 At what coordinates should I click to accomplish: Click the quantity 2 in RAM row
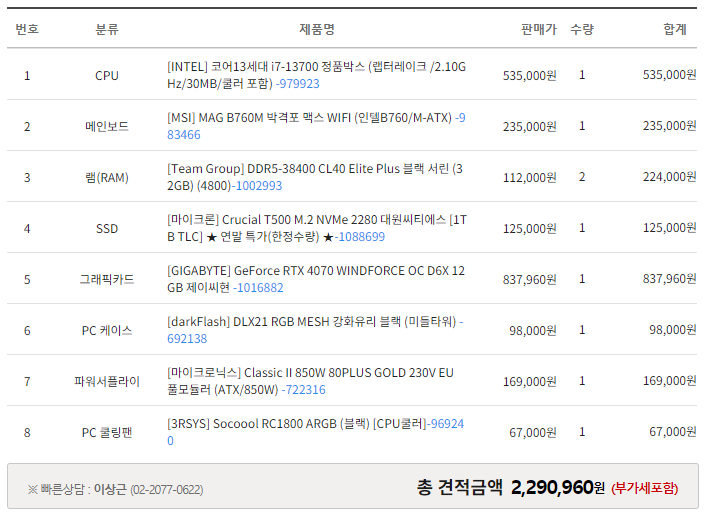point(582,177)
